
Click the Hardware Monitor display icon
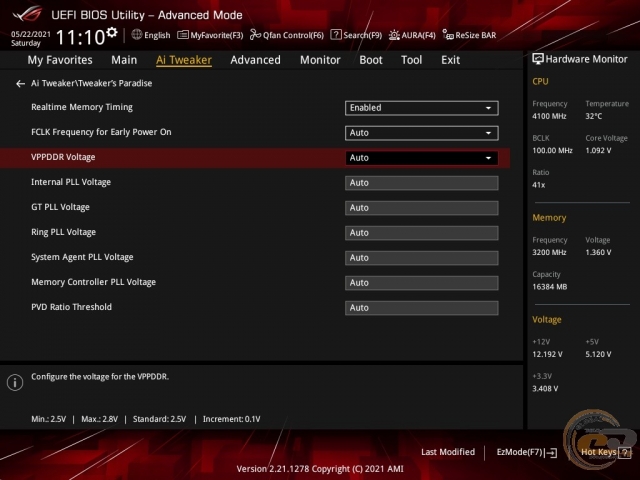[538, 59]
